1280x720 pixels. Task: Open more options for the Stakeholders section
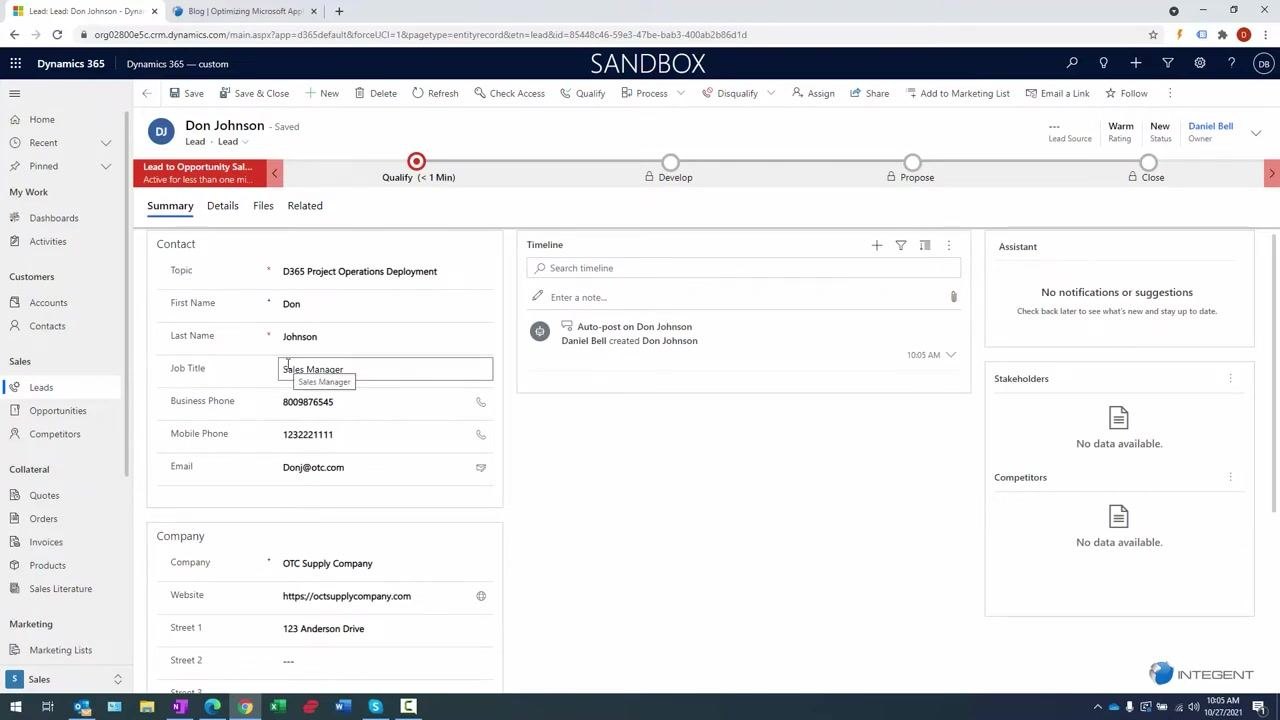click(1230, 379)
